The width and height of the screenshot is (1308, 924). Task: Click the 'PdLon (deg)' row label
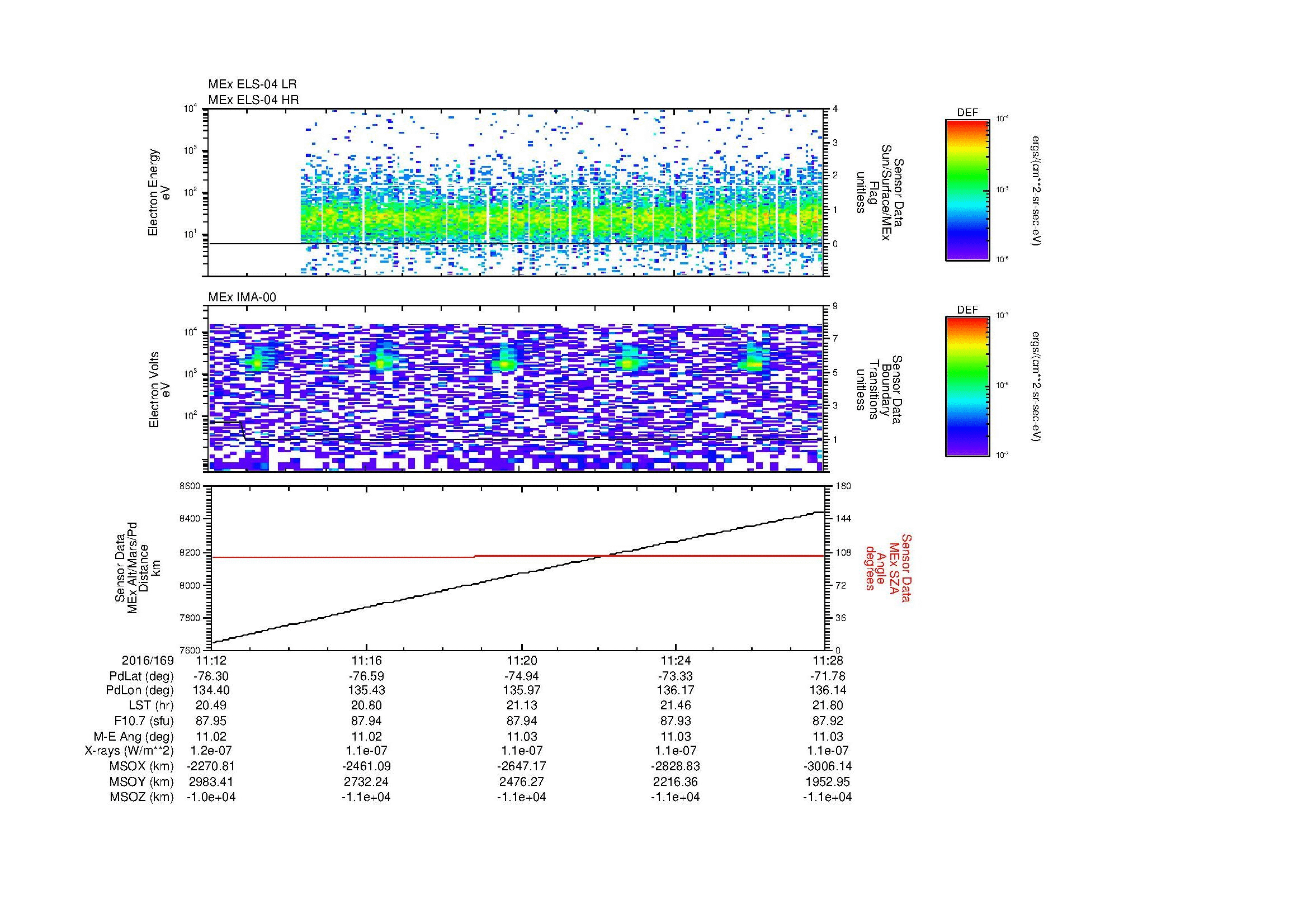click(140, 690)
